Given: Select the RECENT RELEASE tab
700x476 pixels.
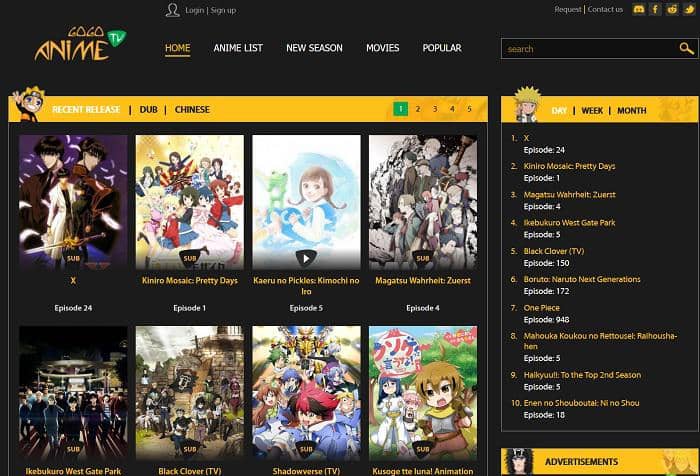Looking at the screenshot, I should click(x=86, y=109).
